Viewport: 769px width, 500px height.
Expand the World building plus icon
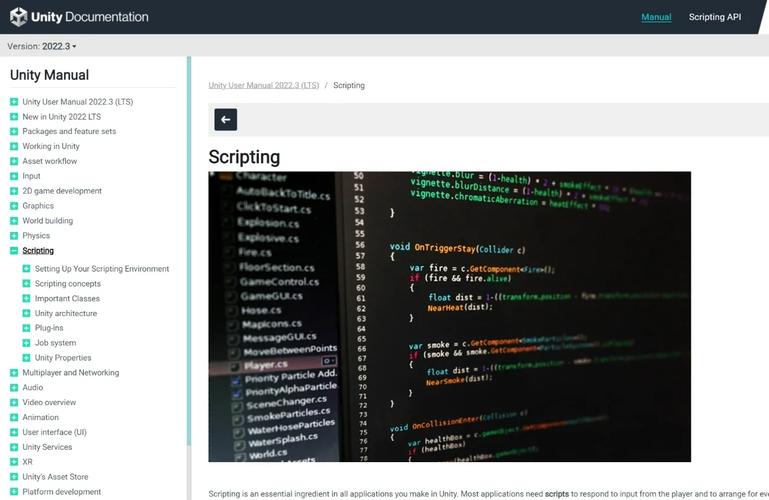click(x=14, y=221)
